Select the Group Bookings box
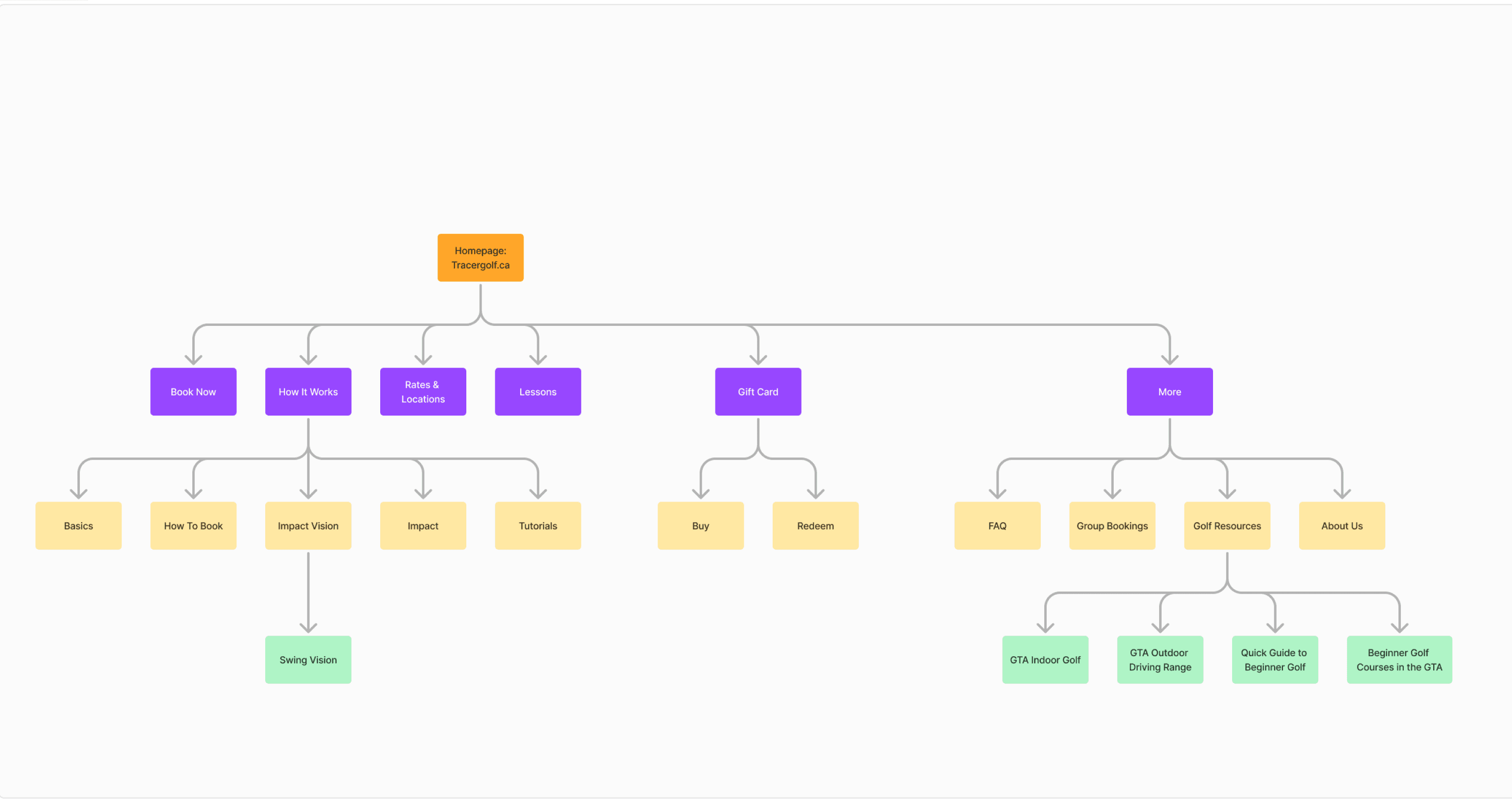The width and height of the screenshot is (1512, 803). 1112,526
